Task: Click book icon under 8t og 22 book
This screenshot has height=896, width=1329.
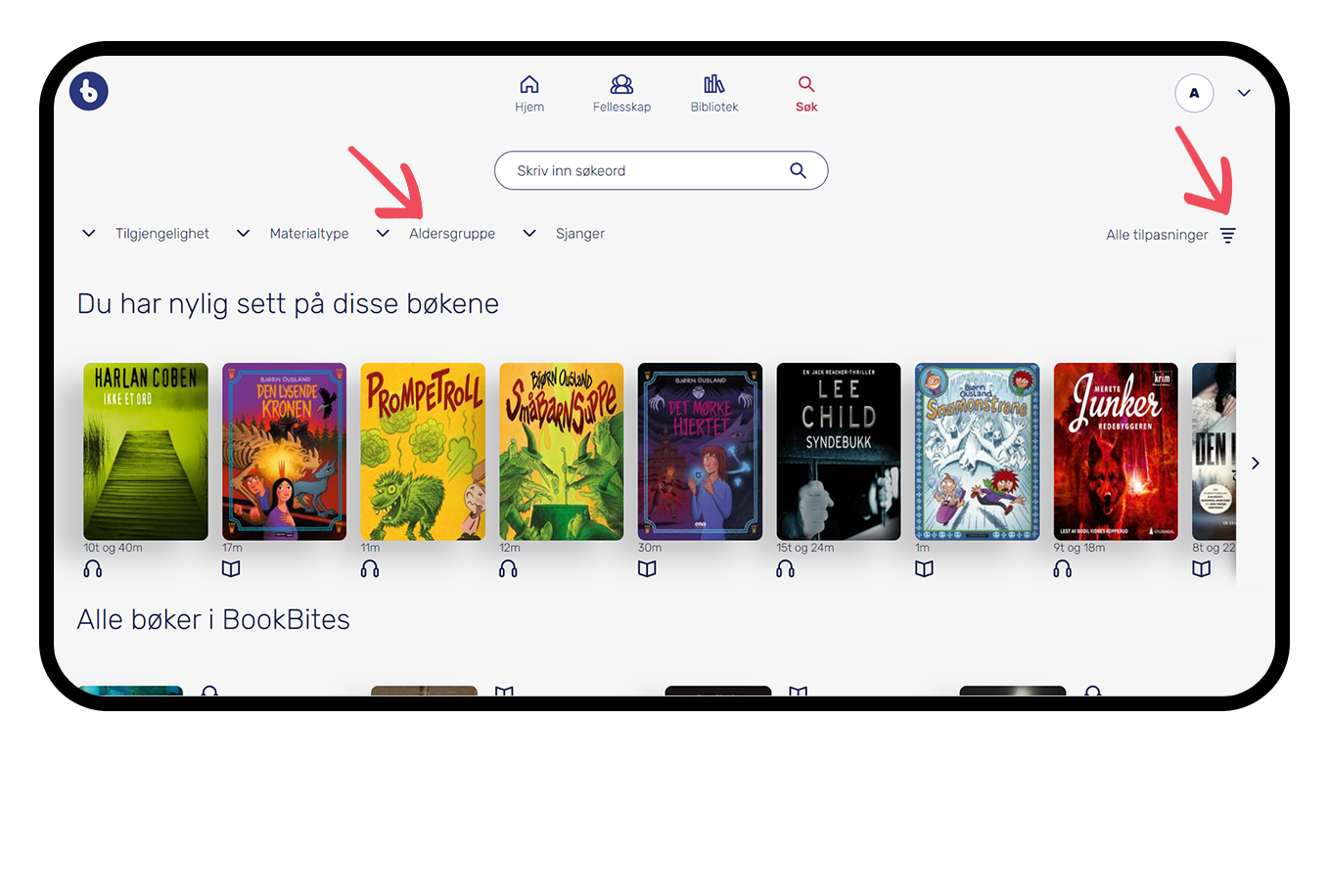Action: 1202,568
